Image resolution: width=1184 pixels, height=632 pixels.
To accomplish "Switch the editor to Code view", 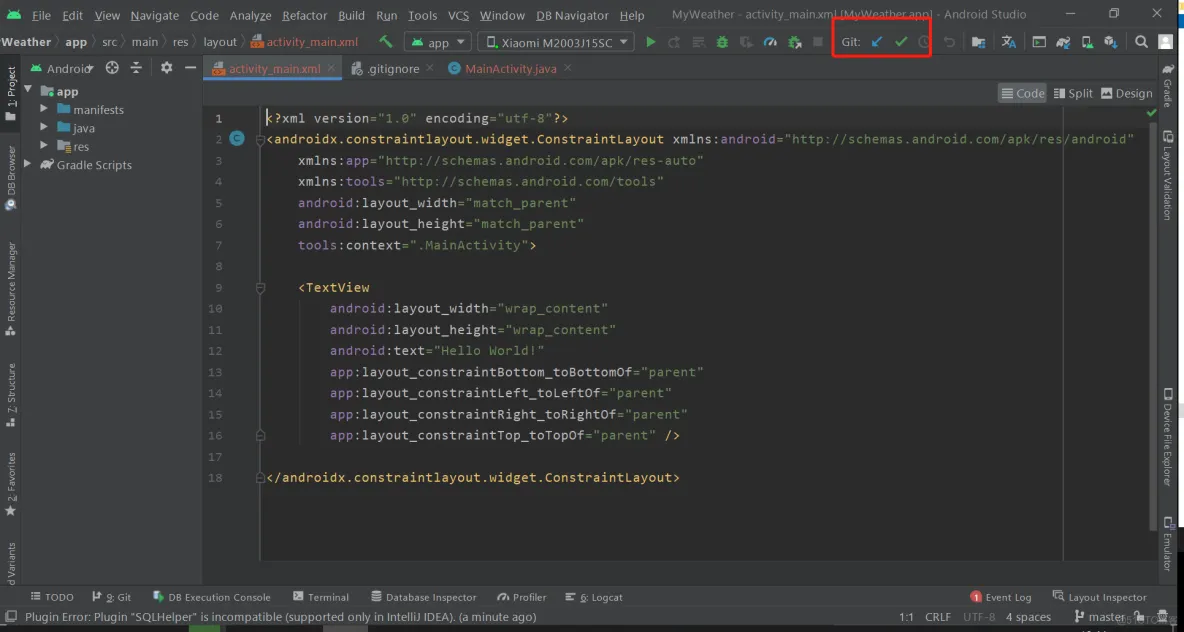I will (1022, 94).
